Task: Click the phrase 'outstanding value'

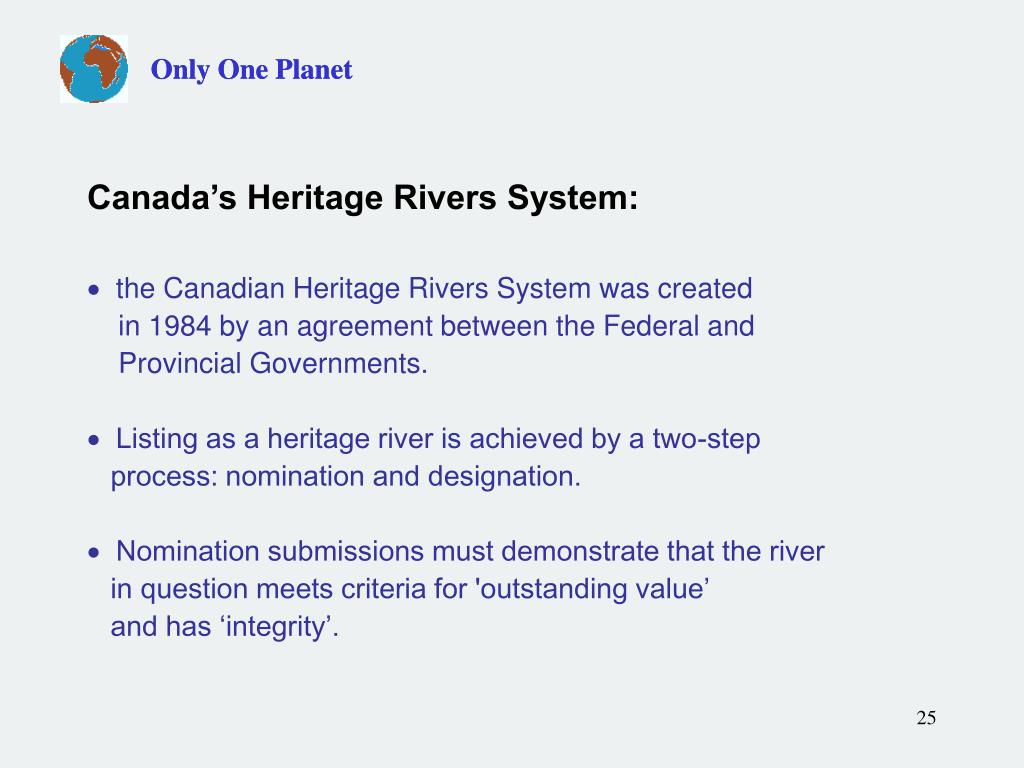Action: 593,589
